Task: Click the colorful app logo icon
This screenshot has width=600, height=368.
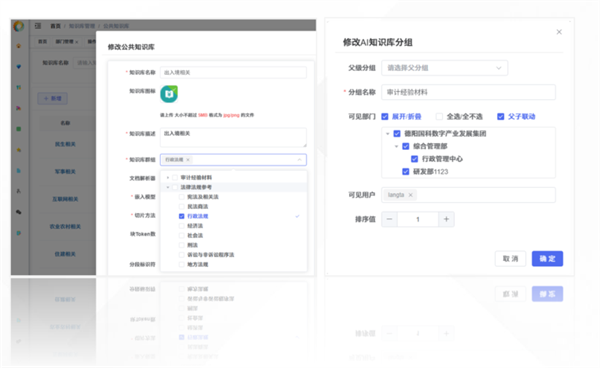Action: (x=18, y=26)
